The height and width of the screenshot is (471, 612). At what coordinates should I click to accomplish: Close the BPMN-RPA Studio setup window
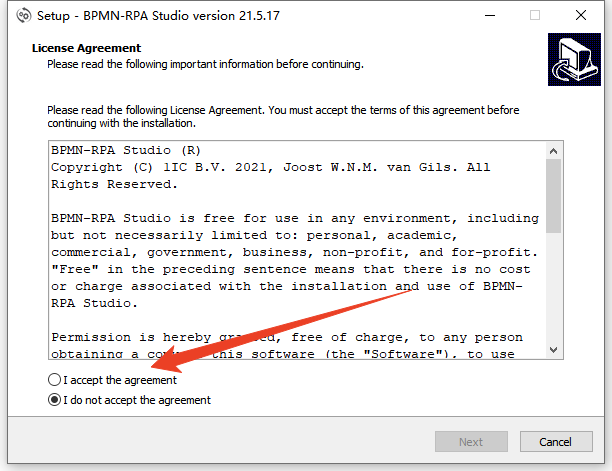(581, 16)
